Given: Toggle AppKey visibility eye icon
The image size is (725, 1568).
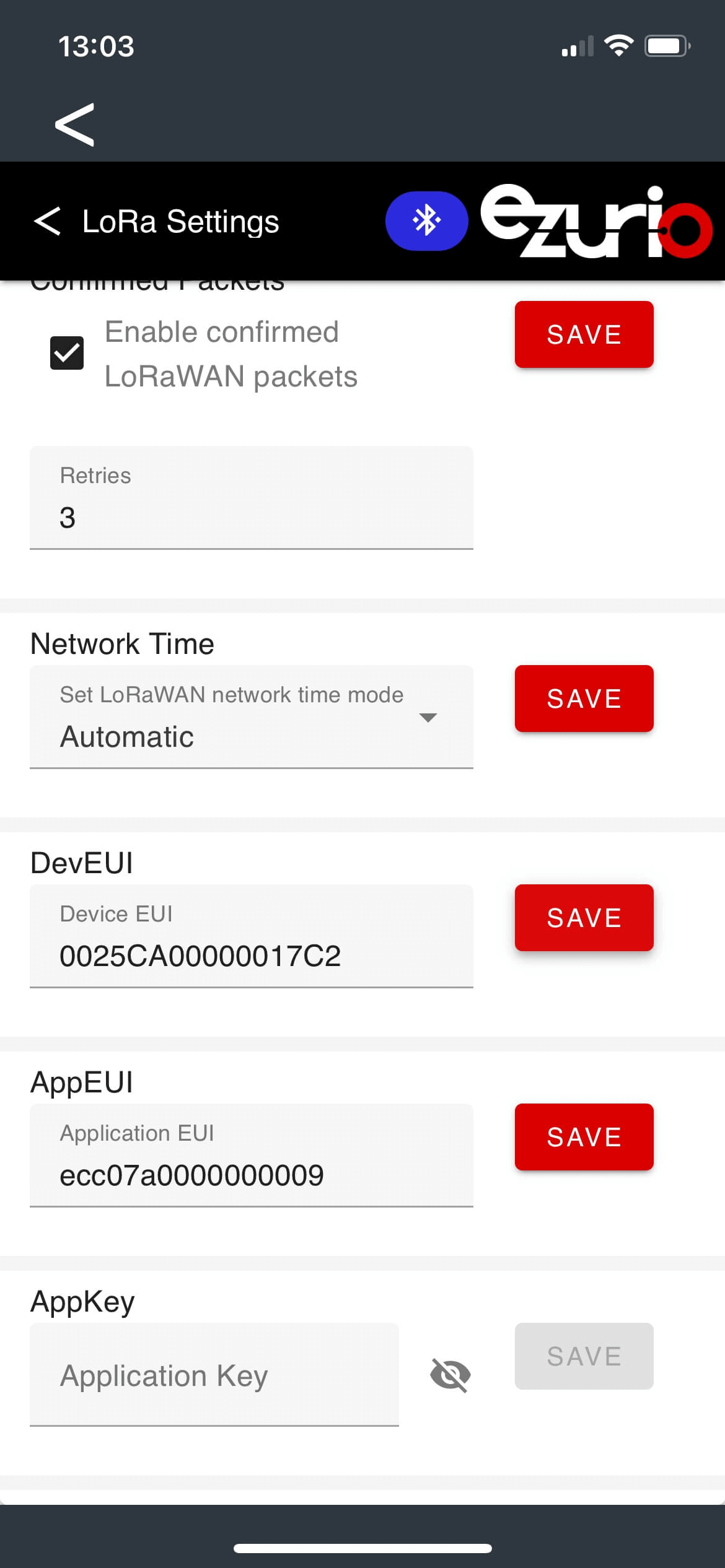Looking at the screenshot, I should tap(450, 1375).
